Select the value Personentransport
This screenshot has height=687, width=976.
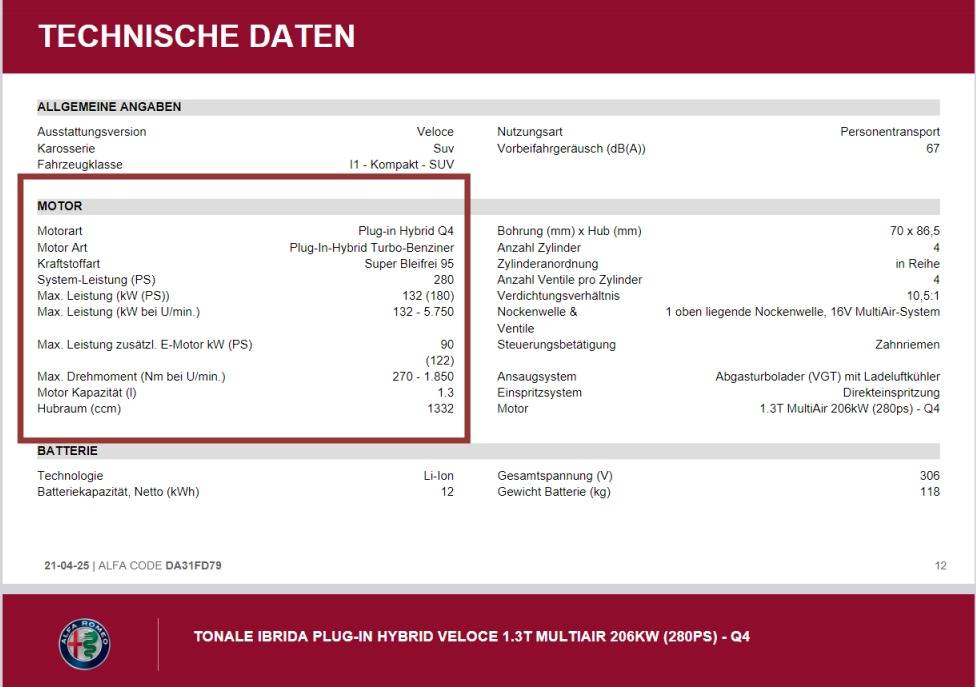coord(890,132)
